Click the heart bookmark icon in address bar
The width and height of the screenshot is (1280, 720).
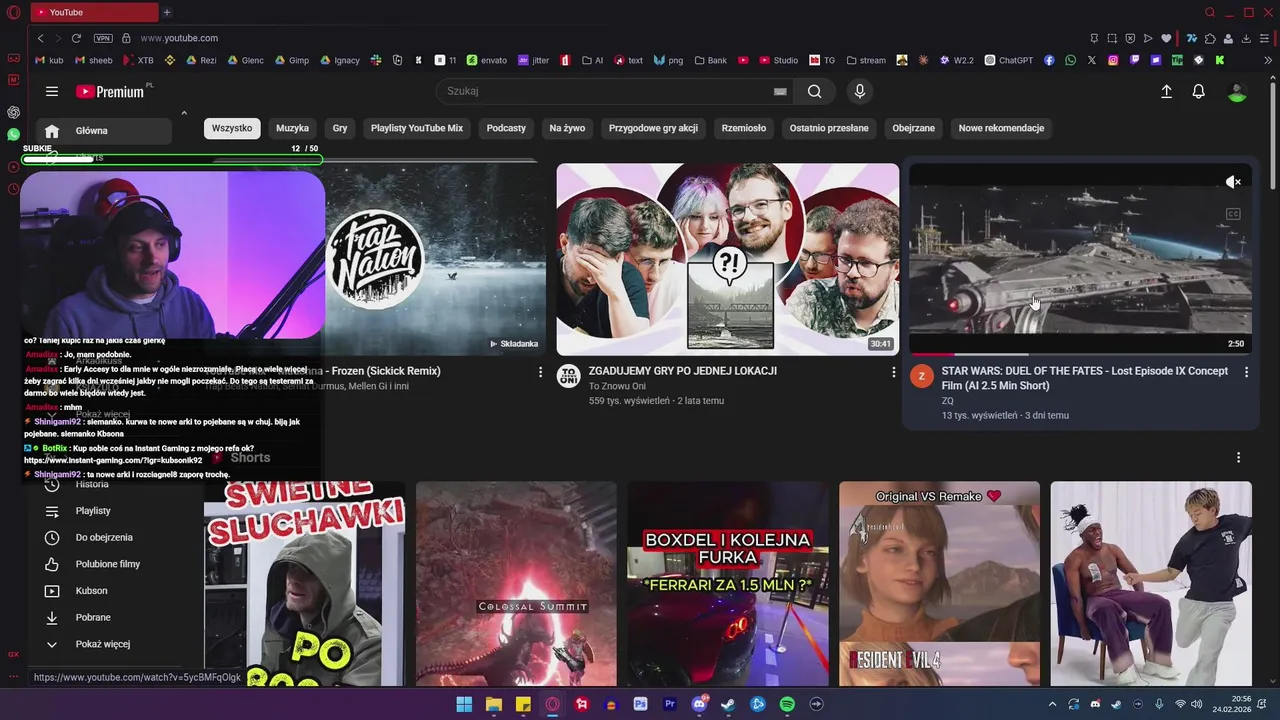point(1166,38)
